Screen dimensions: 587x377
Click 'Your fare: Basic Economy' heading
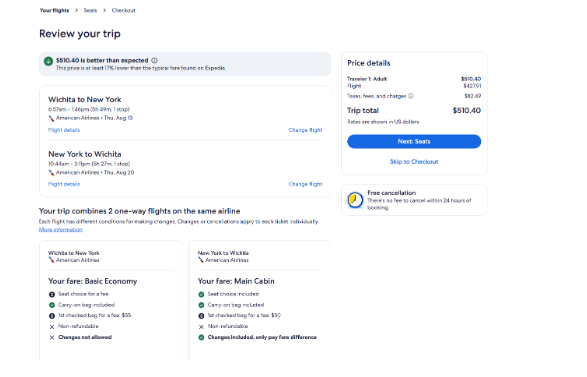92,281
